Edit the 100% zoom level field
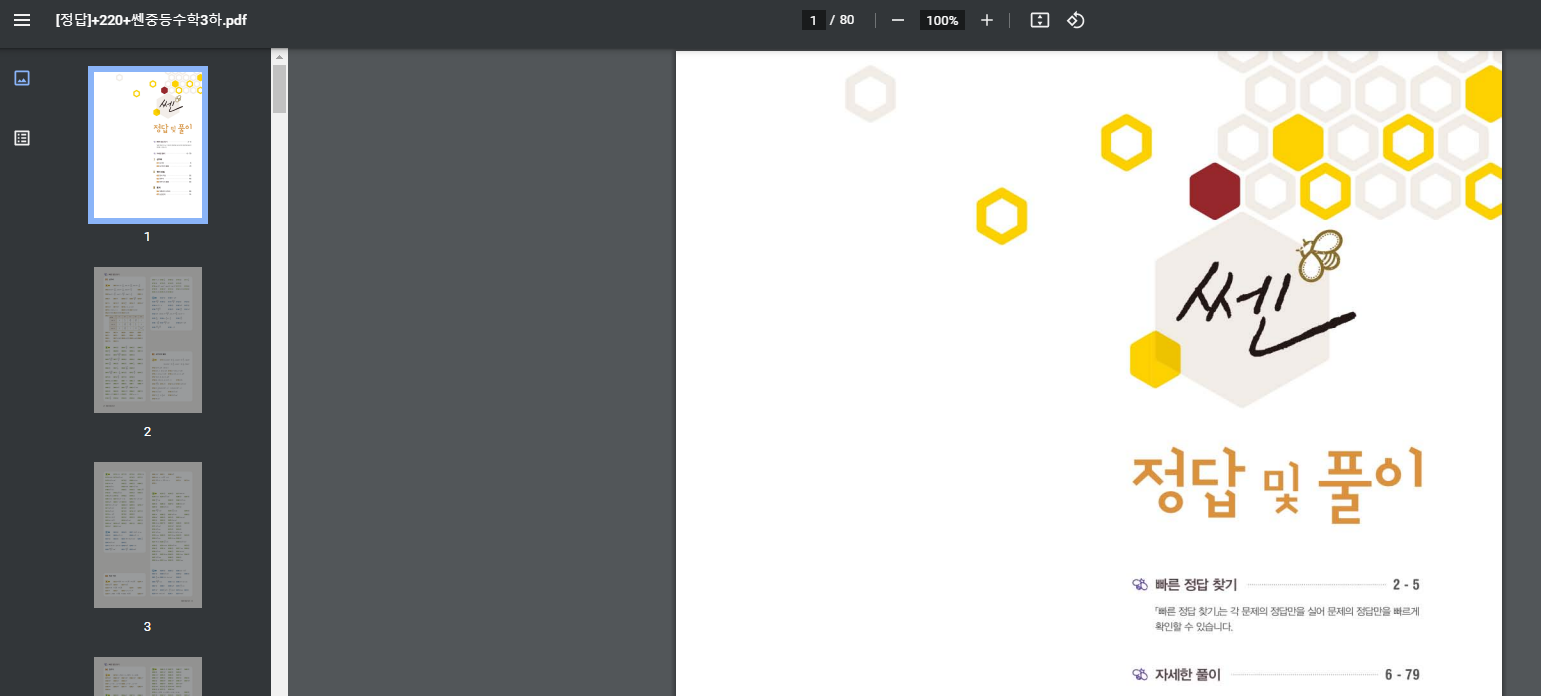The width and height of the screenshot is (1541, 696). coord(942,20)
